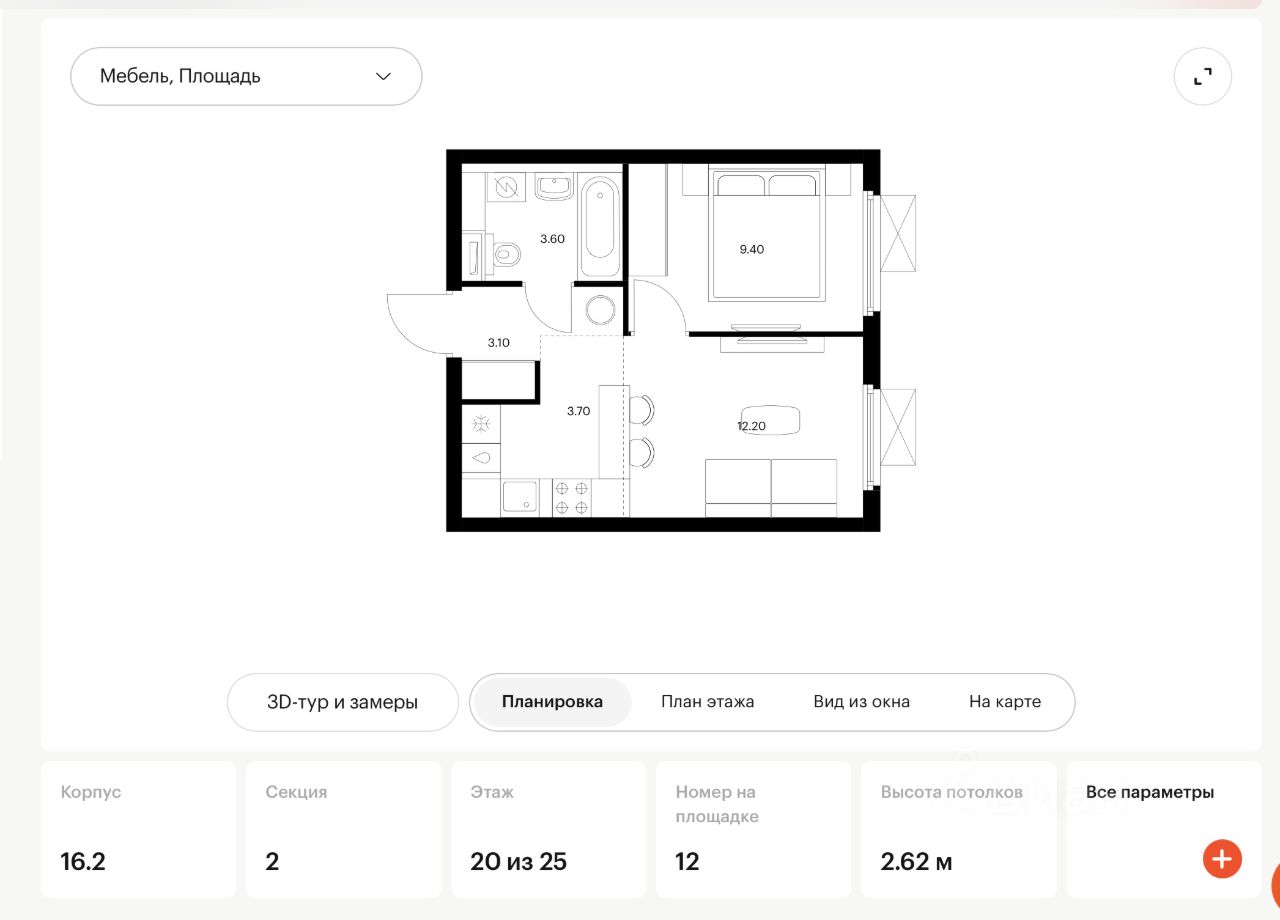The image size is (1280, 920).
Task: Click the bathtub on the floor plan
Action: tap(602, 228)
